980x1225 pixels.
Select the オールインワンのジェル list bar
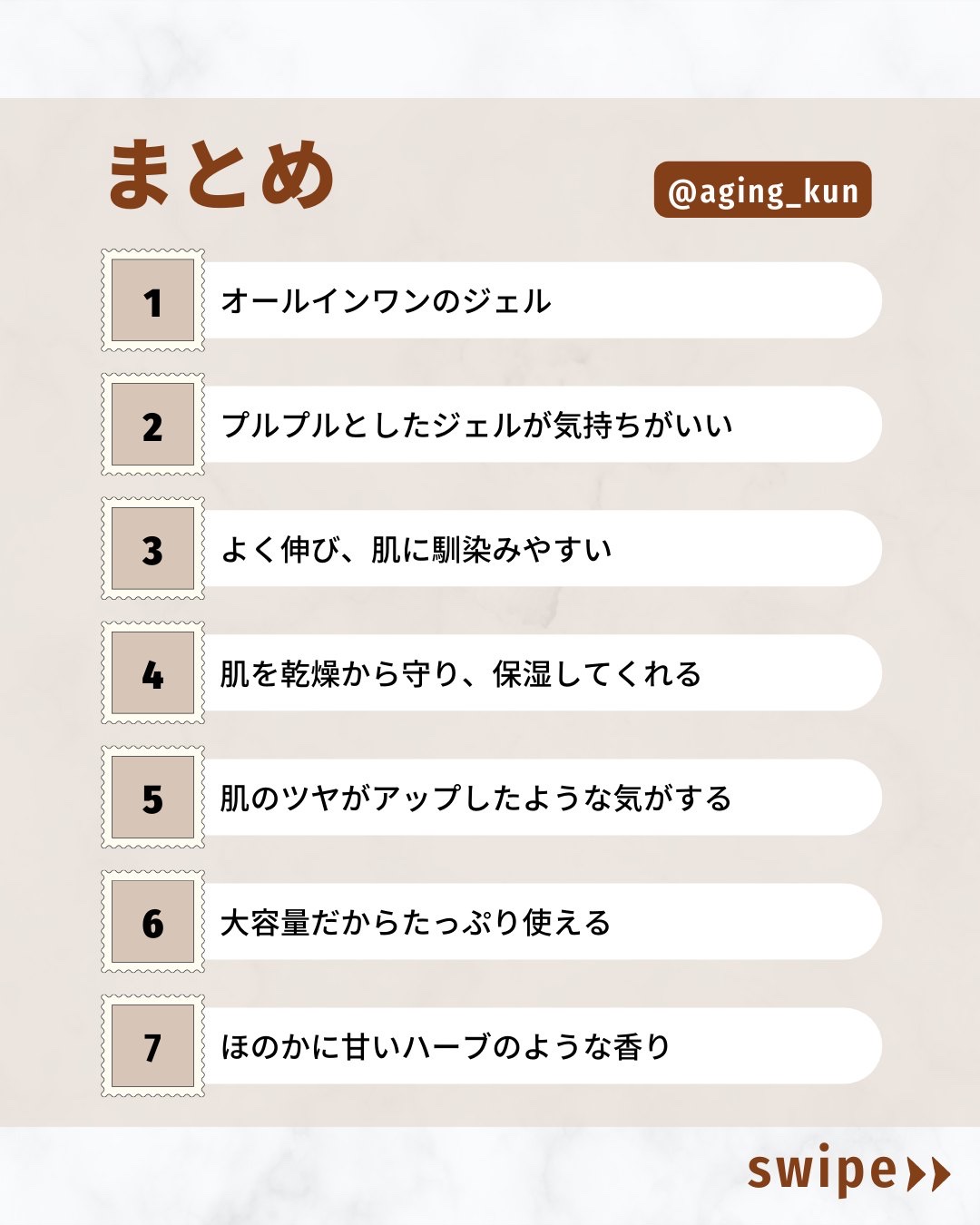pyautogui.click(x=541, y=300)
